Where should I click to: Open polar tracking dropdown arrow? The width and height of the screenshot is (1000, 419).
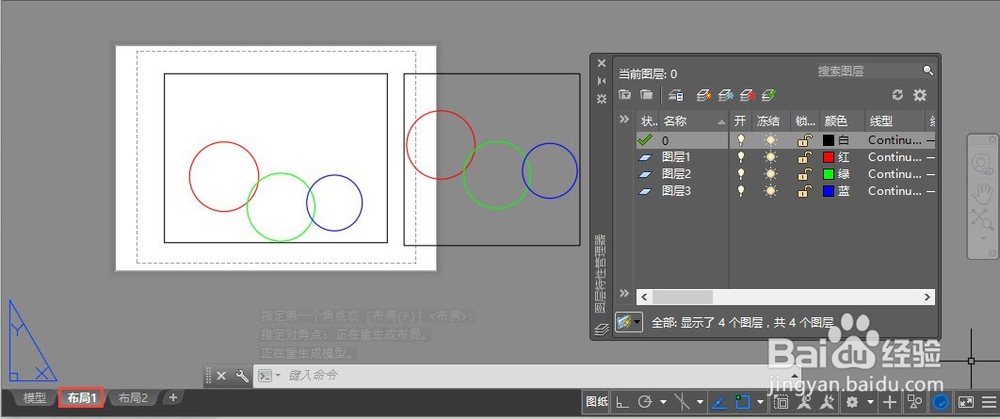tap(663, 402)
